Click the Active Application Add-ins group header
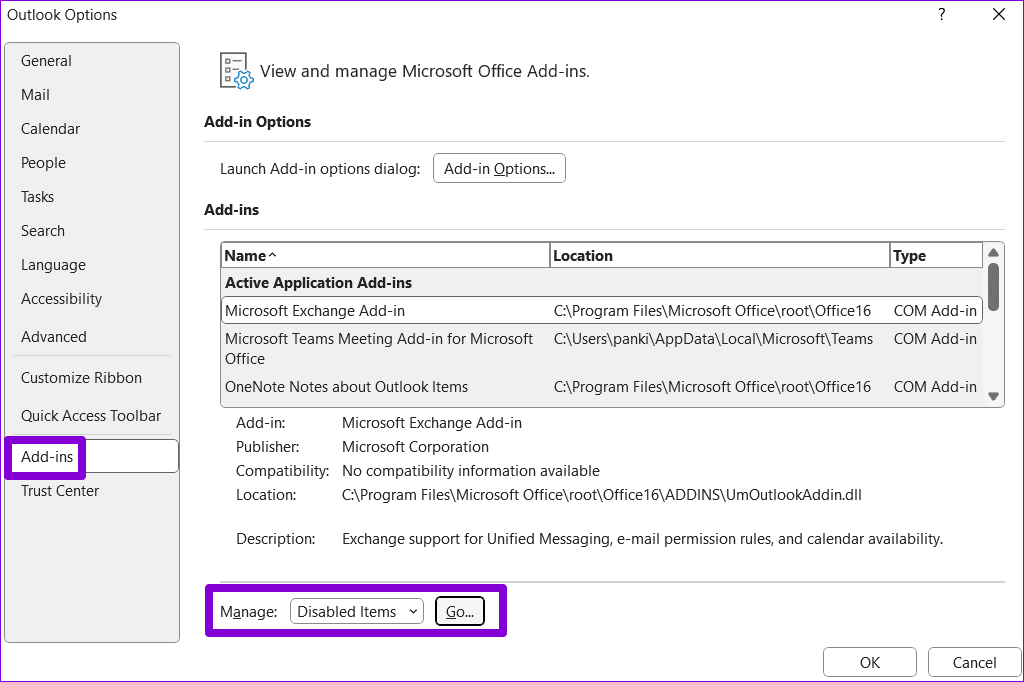Image resolution: width=1024 pixels, height=682 pixels. coord(318,283)
